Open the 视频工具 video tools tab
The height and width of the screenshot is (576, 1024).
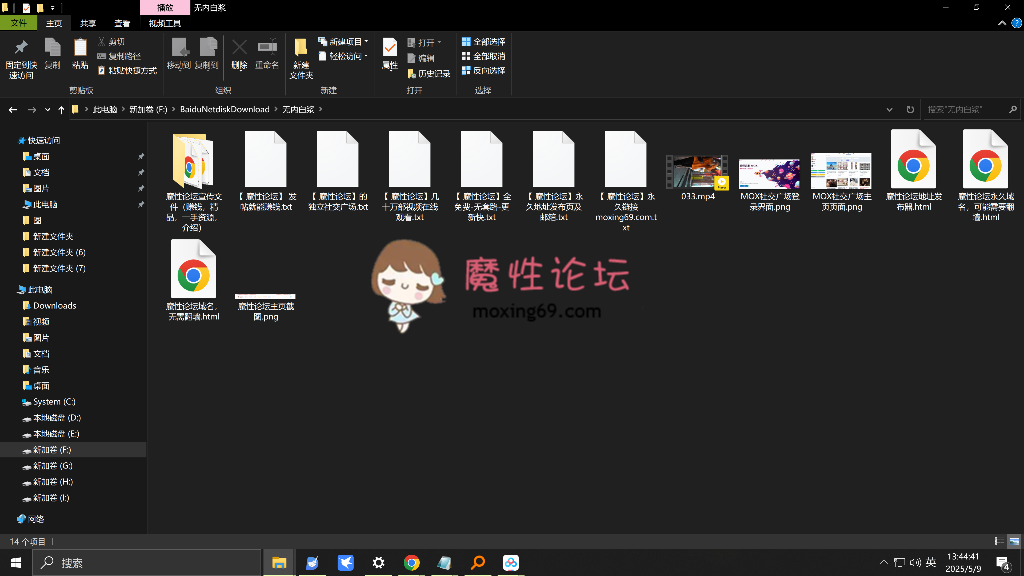click(x=165, y=23)
